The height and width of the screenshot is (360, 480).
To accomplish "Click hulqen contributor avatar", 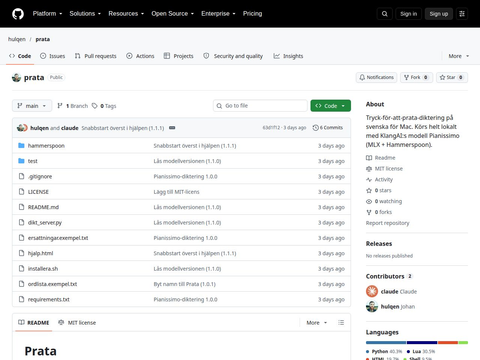I will [x=372, y=306].
